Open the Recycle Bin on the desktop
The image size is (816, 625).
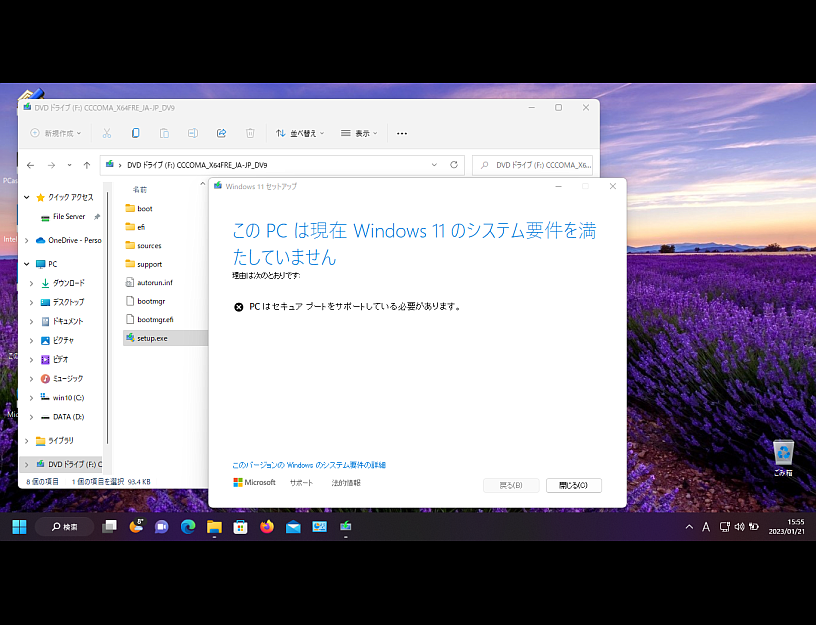(x=783, y=458)
